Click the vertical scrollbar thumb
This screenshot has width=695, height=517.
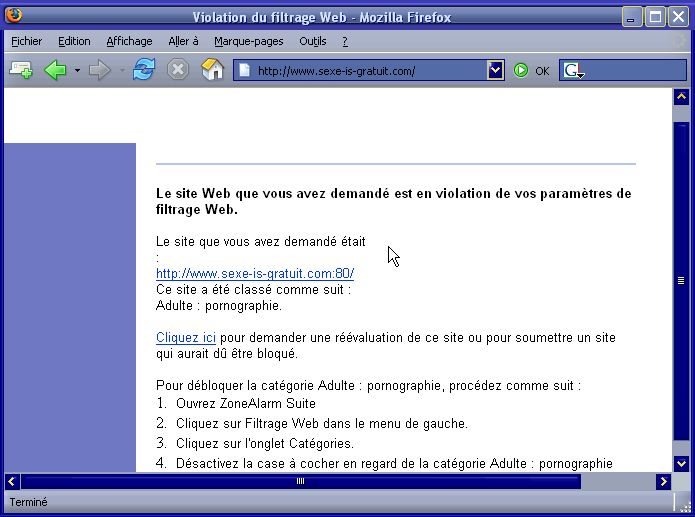click(681, 281)
